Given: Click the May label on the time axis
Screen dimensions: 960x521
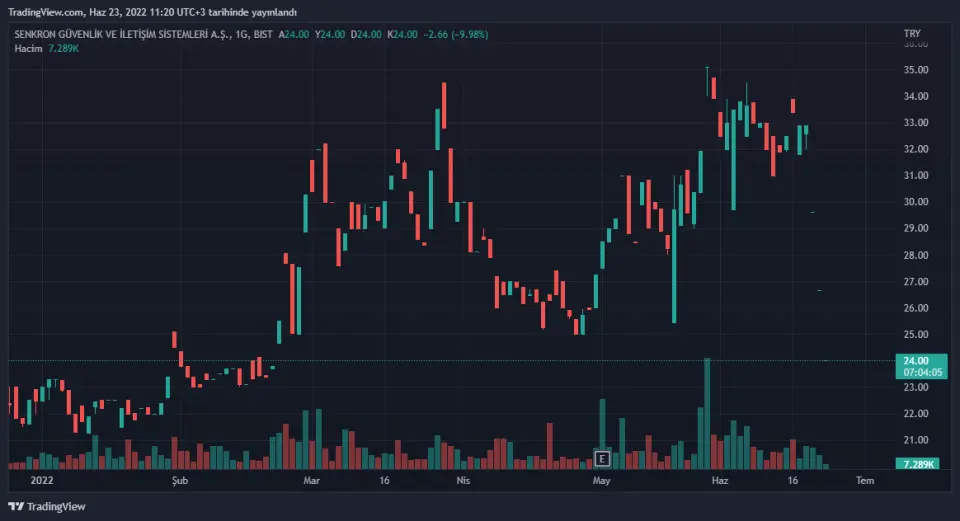Looking at the screenshot, I should [x=601, y=481].
